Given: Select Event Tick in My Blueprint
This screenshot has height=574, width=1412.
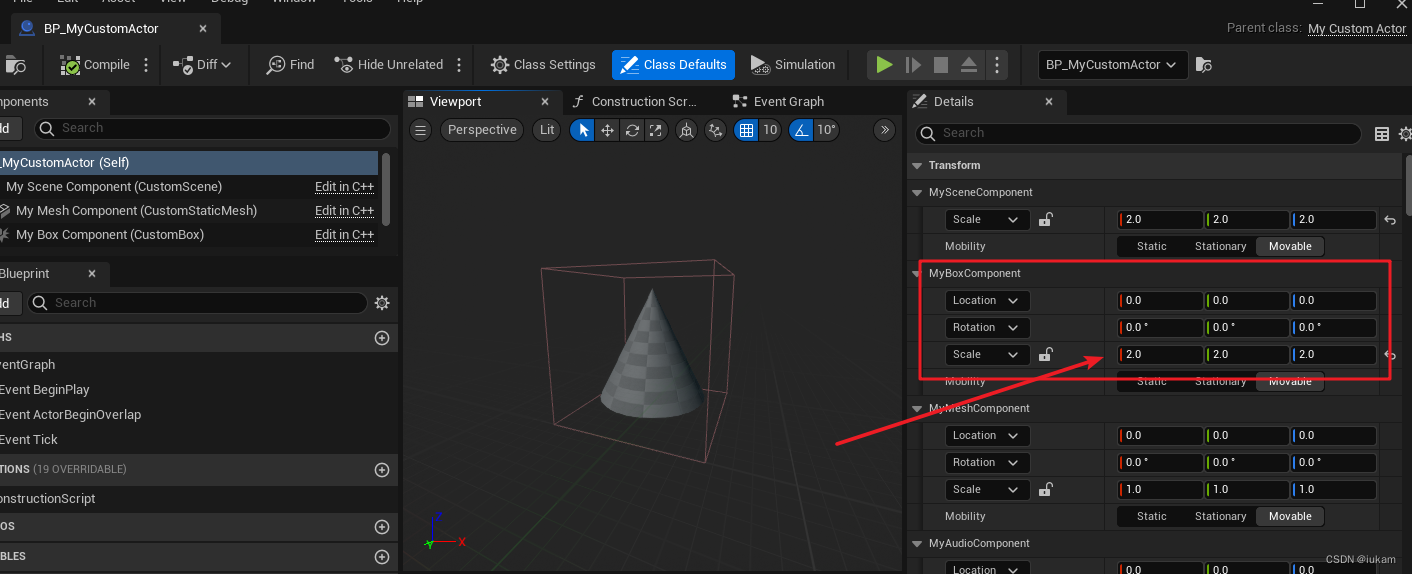Looking at the screenshot, I should click(29, 440).
